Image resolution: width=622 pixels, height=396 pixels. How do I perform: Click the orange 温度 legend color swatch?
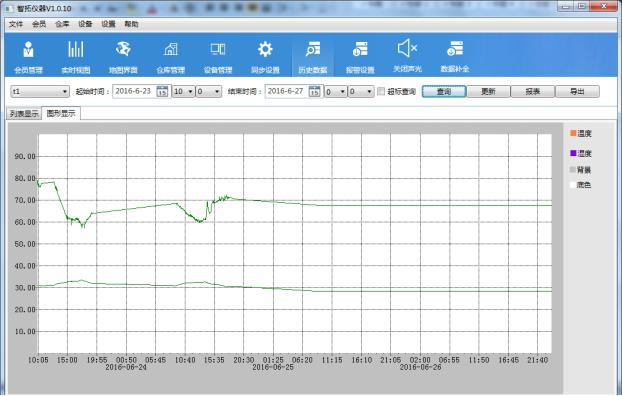[x=573, y=133]
